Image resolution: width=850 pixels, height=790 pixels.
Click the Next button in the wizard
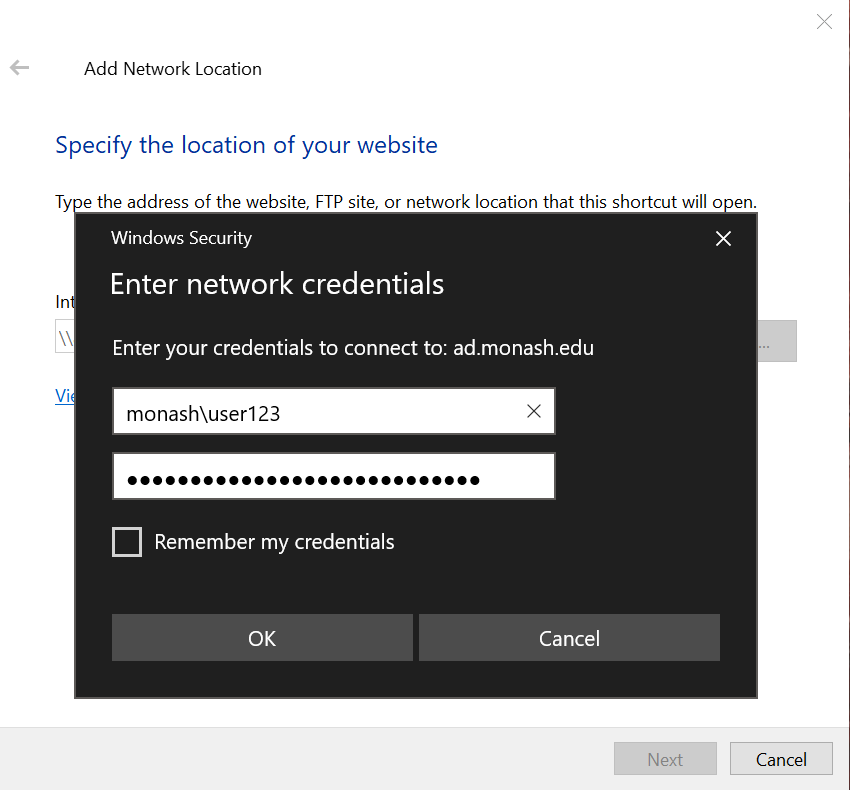(665, 759)
